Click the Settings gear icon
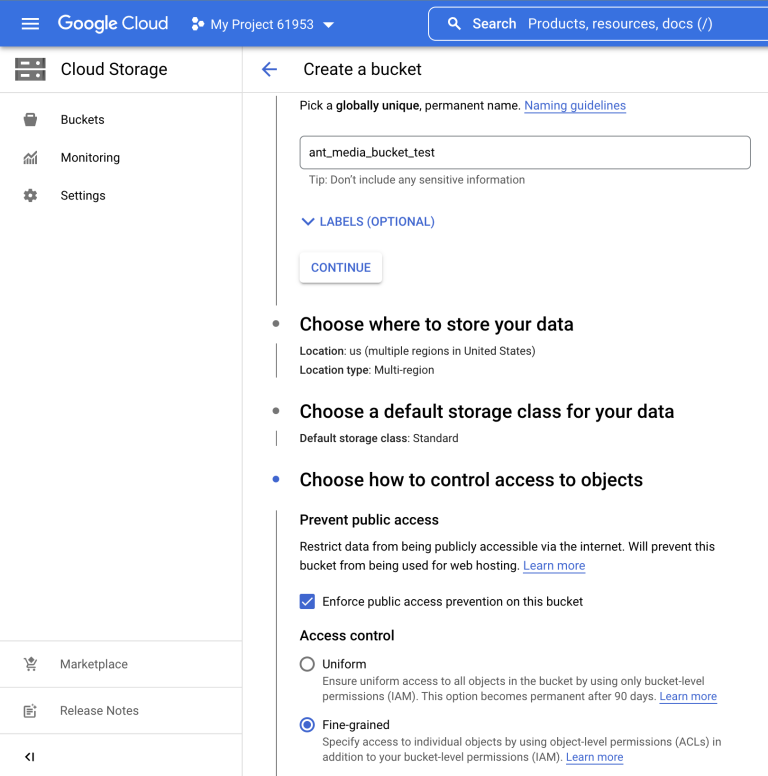This screenshot has width=768, height=776. pyautogui.click(x=30, y=195)
